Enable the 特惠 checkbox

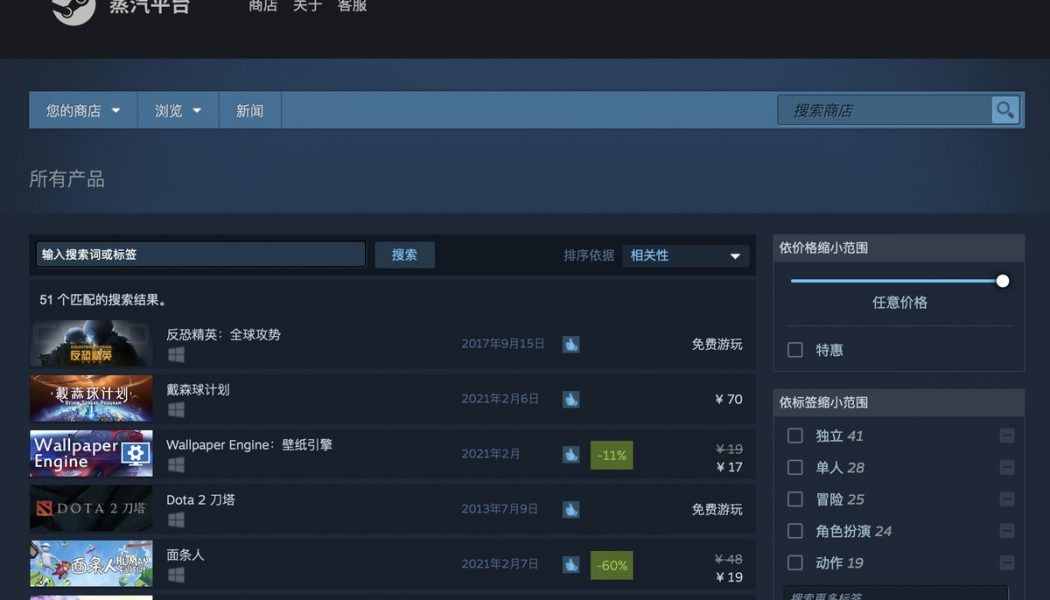(795, 350)
